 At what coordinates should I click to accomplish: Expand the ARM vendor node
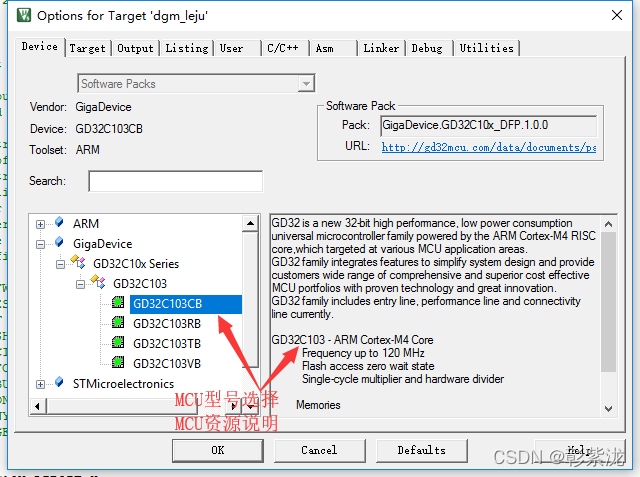40,224
